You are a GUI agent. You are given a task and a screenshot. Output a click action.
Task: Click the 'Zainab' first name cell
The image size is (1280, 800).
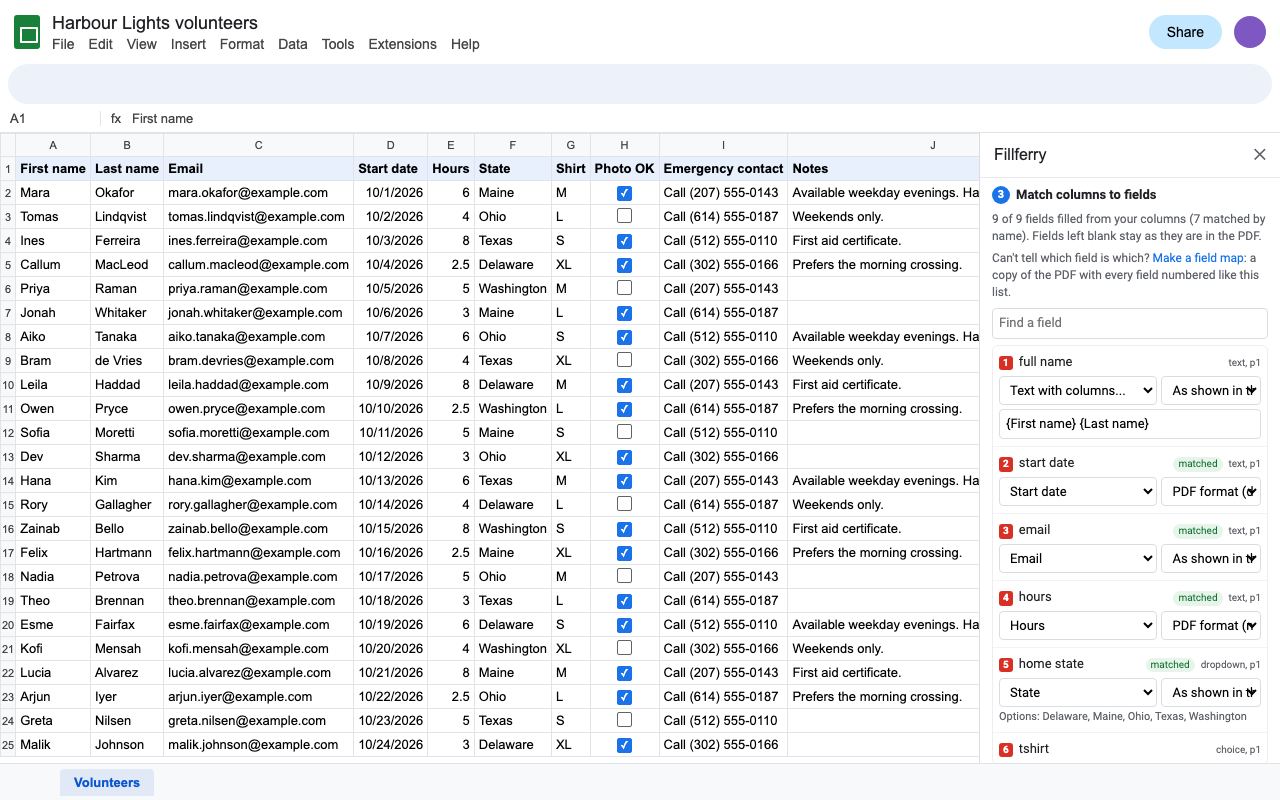(53, 529)
